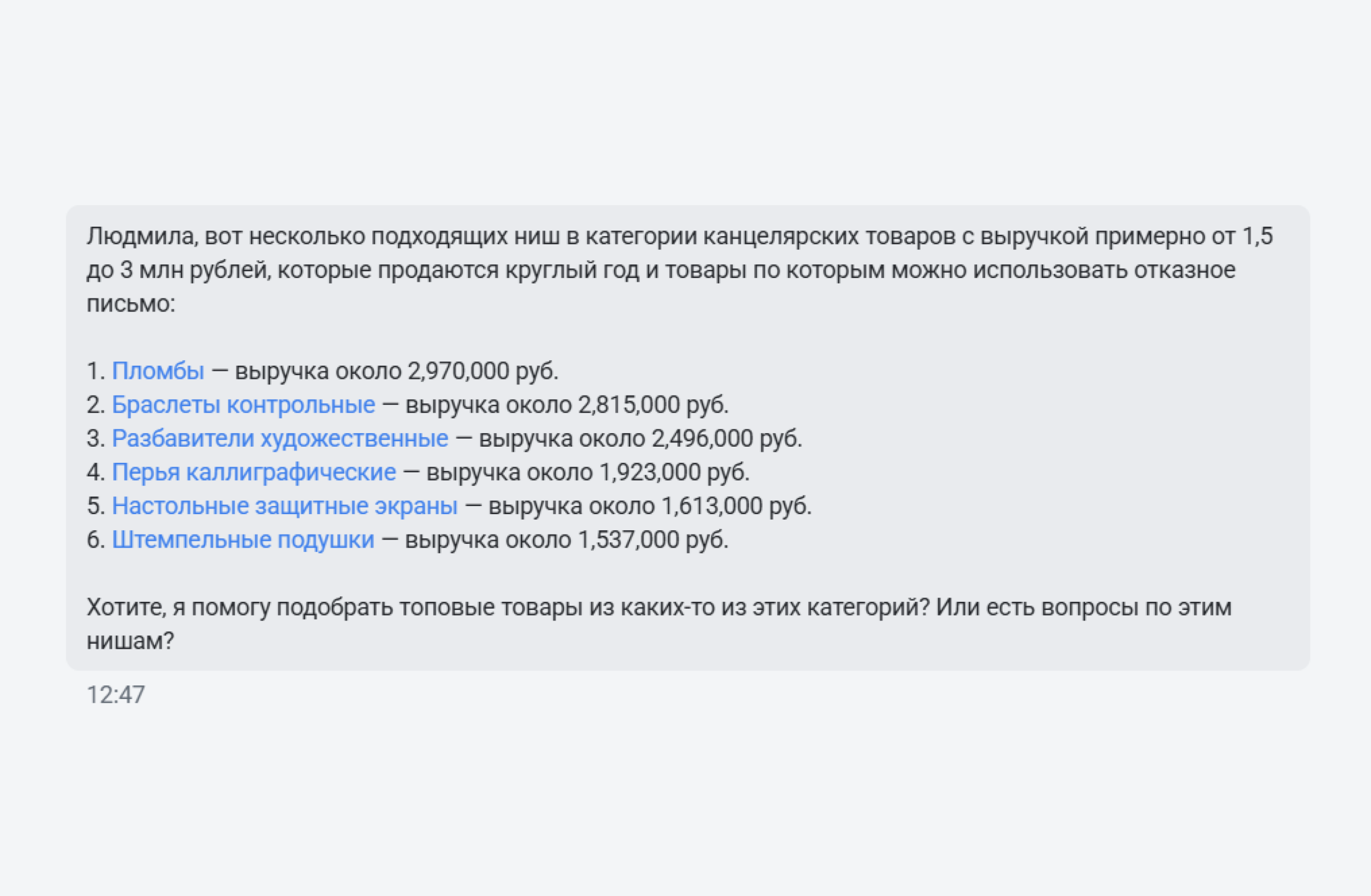Open "Разбавители художественные" category link
The image size is (1371, 896).
pos(279,439)
